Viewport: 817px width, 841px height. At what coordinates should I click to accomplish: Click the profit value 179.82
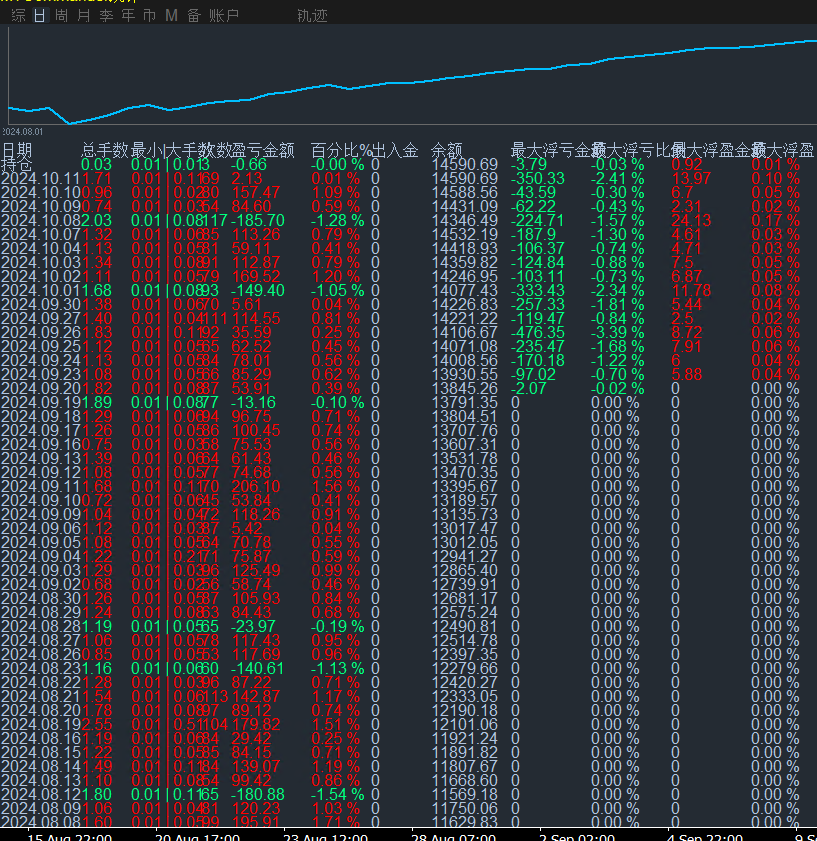[256, 724]
